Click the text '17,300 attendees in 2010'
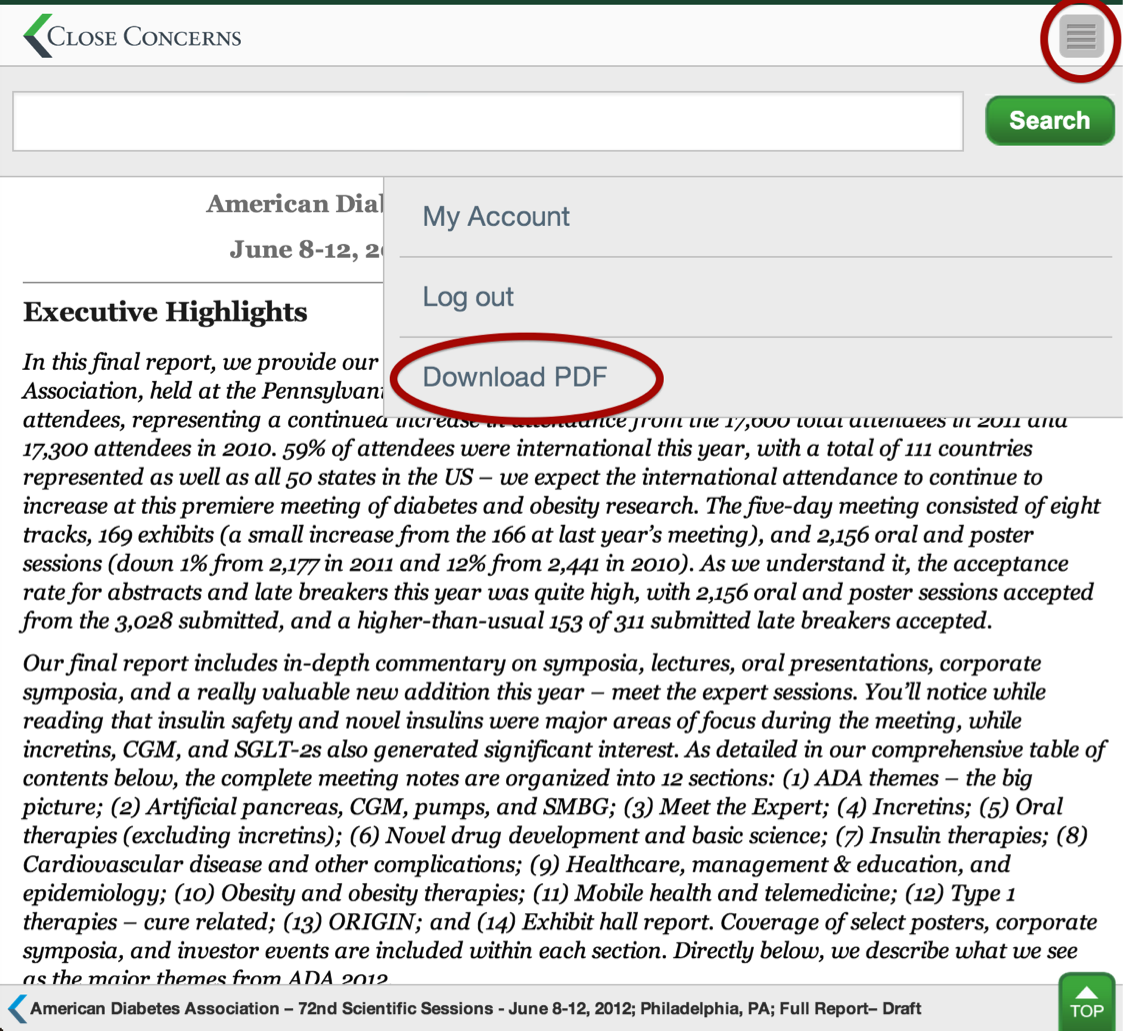Screen dimensions: 1123x1032 pos(148,448)
